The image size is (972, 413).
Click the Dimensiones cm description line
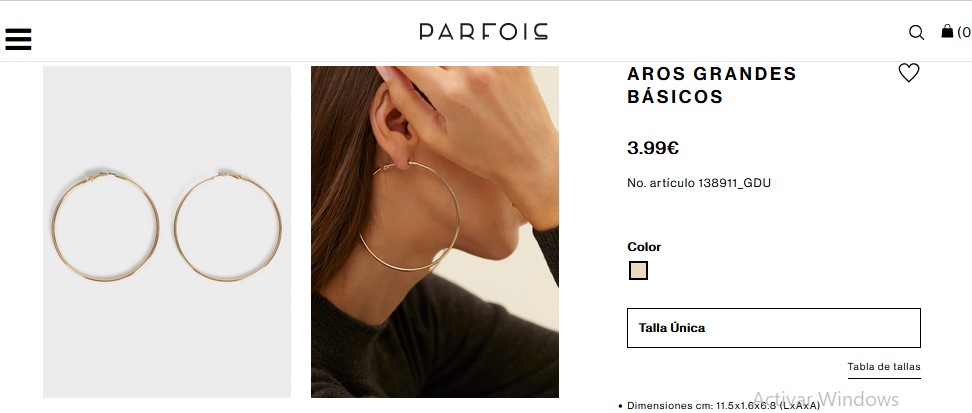(x=723, y=406)
